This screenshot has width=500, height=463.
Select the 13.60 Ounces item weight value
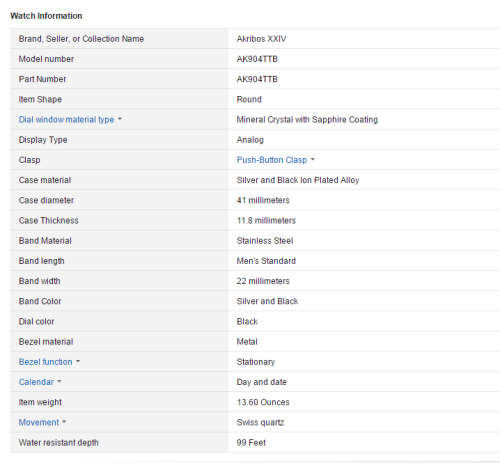(263, 402)
